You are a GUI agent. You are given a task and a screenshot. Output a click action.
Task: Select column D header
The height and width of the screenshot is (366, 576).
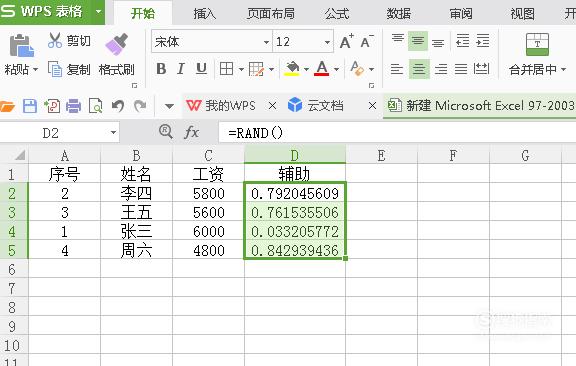[x=295, y=155]
